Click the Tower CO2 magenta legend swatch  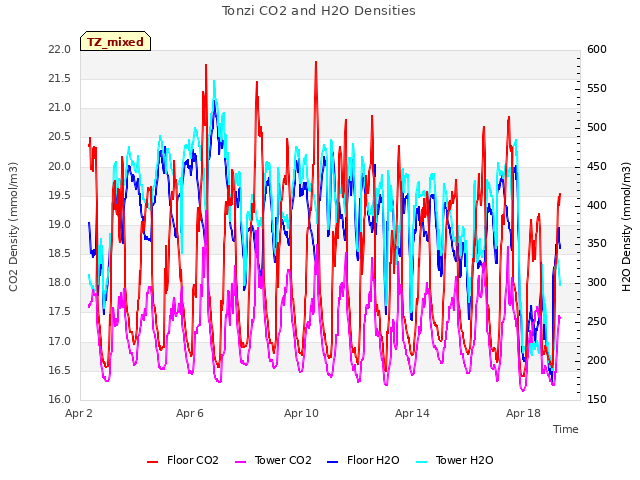click(241, 462)
